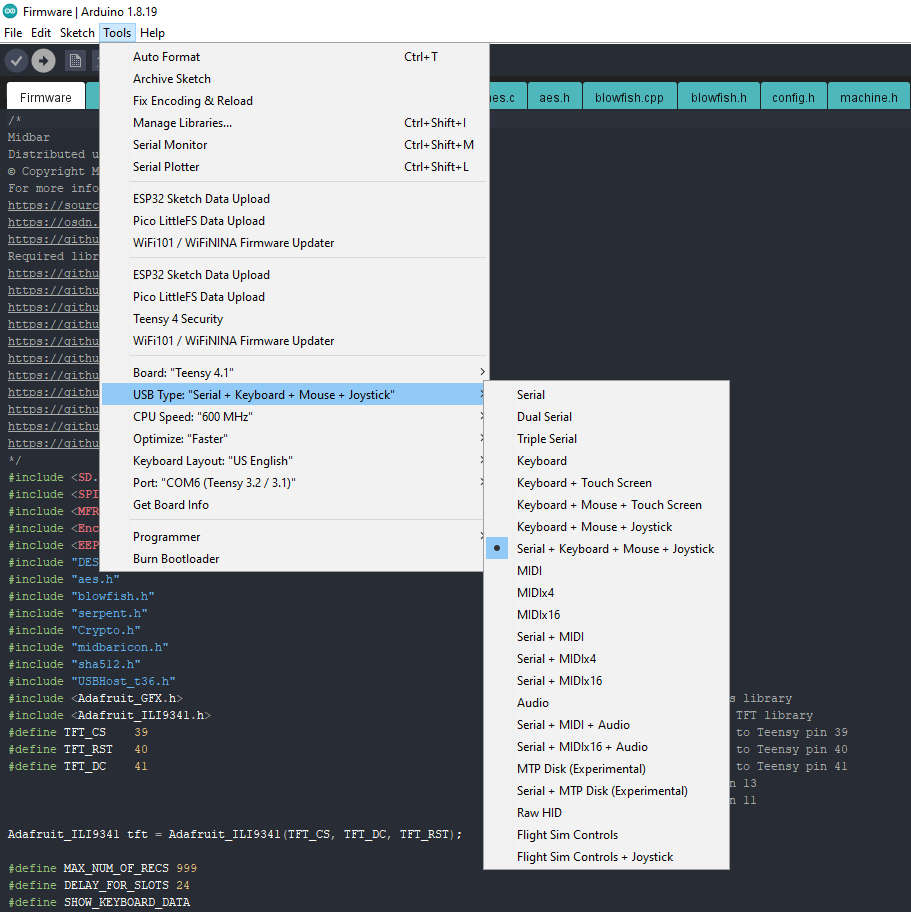Screen dimensions: 911x912
Task: Open the Edit menu
Action: coord(41,33)
